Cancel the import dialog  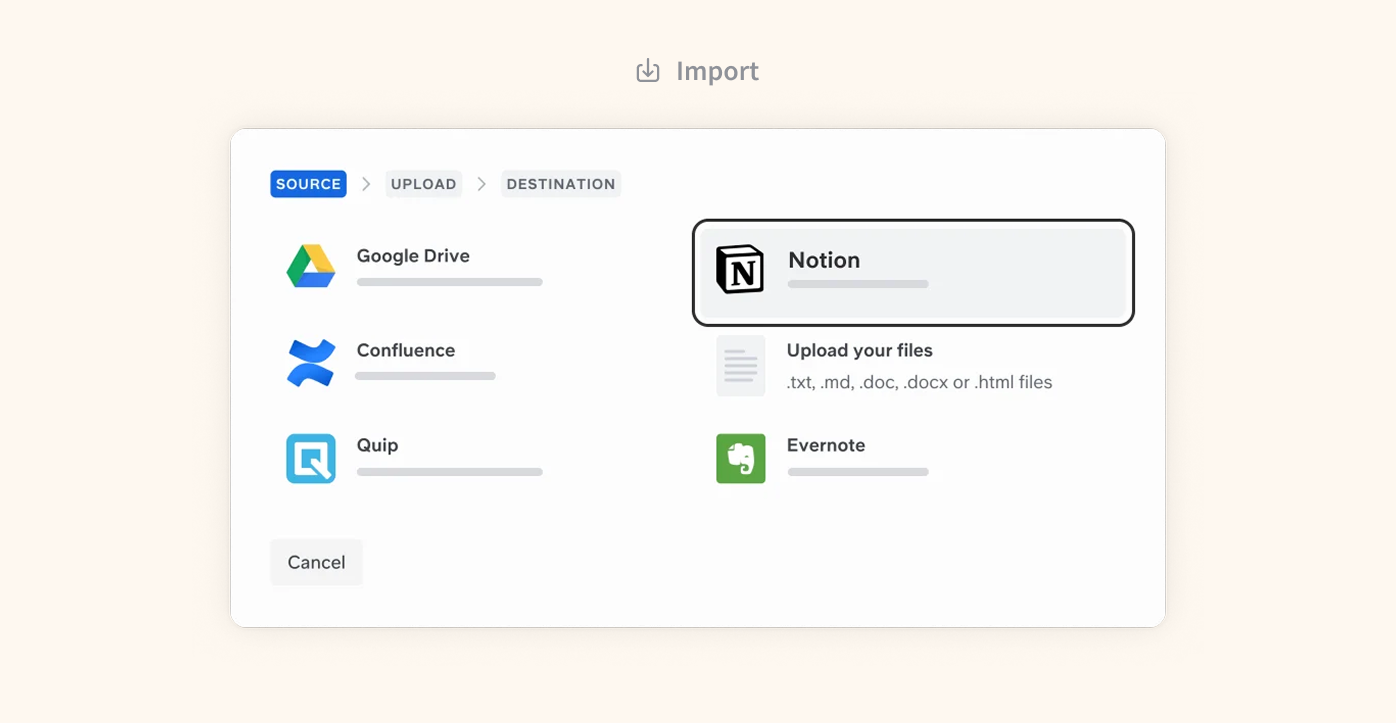coord(316,562)
